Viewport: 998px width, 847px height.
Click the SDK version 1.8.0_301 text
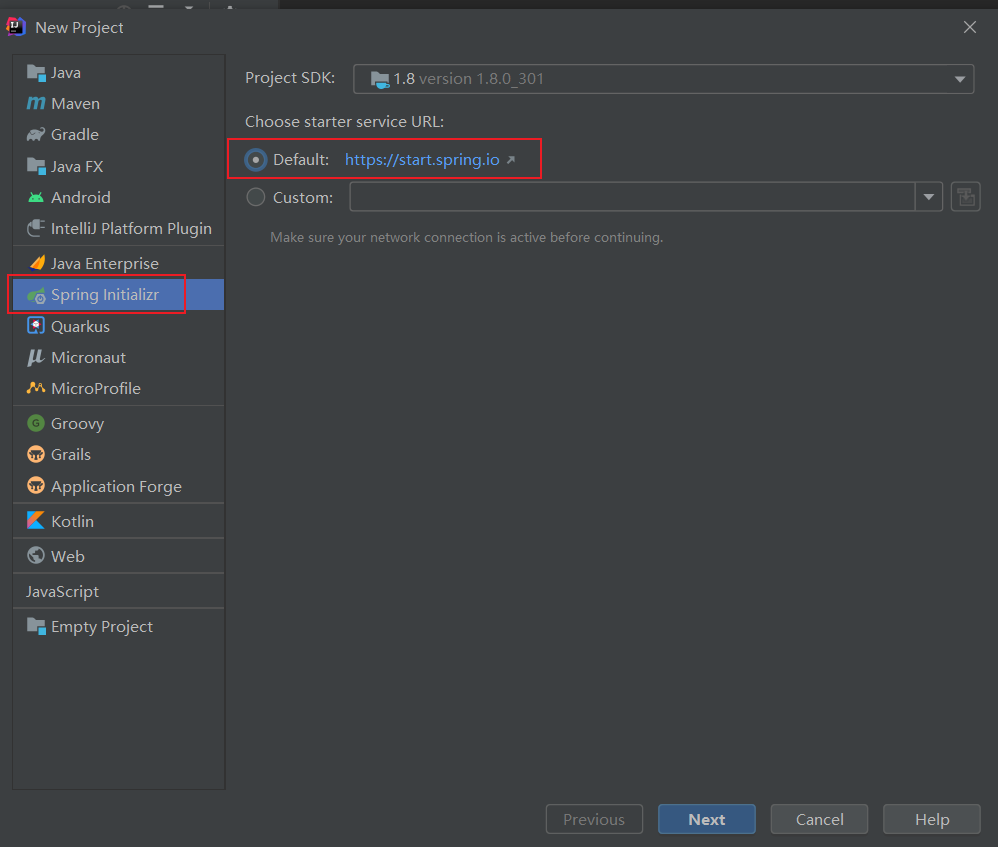481,79
